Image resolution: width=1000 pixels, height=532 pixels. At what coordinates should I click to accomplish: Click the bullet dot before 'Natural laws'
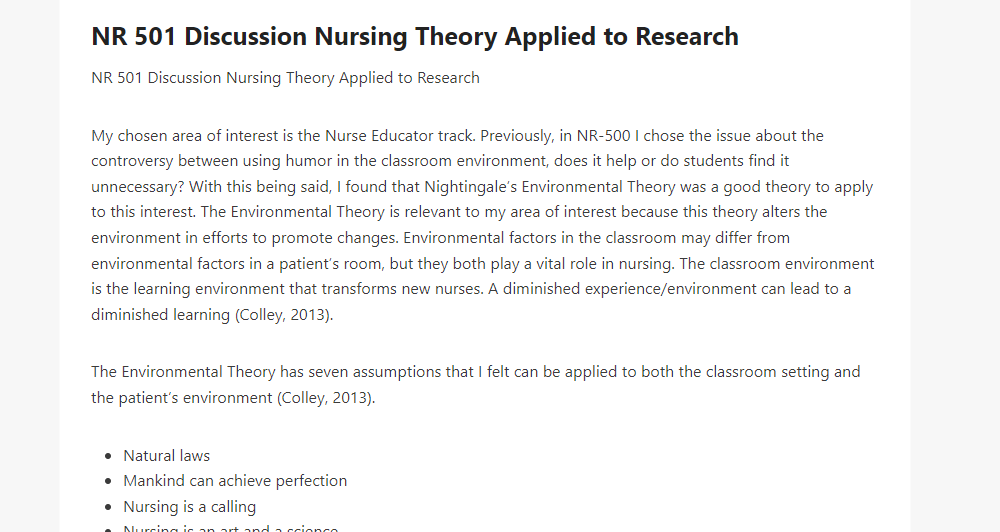[x=109, y=456]
